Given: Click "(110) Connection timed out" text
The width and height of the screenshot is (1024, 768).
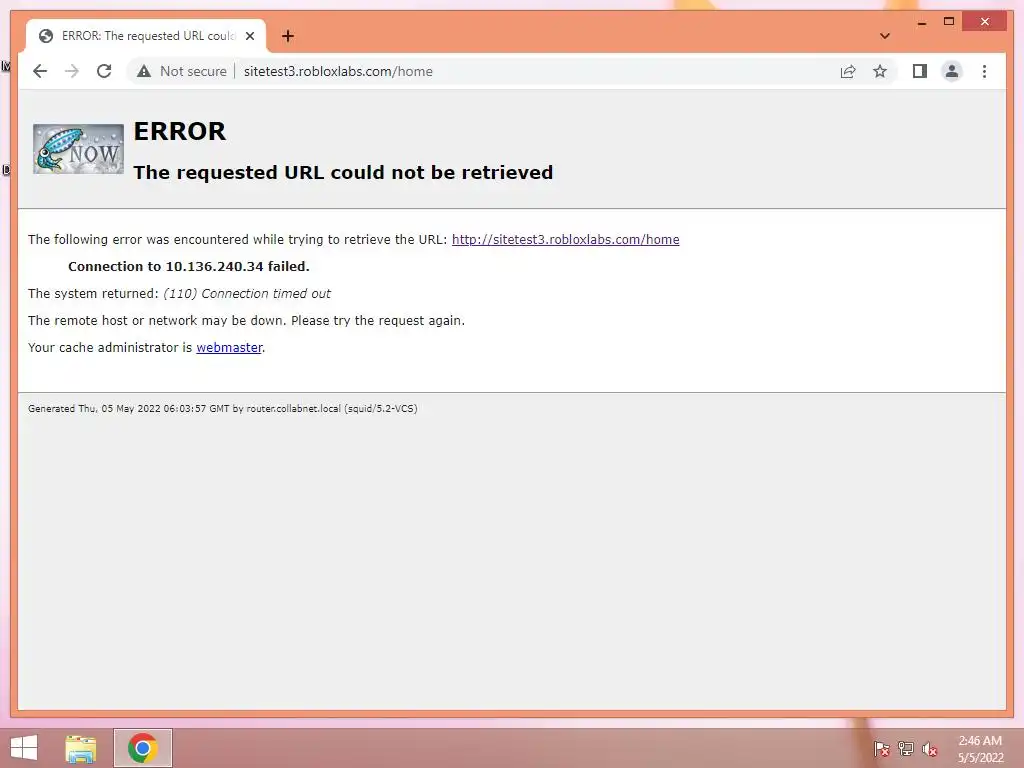Looking at the screenshot, I should click(x=247, y=293).
